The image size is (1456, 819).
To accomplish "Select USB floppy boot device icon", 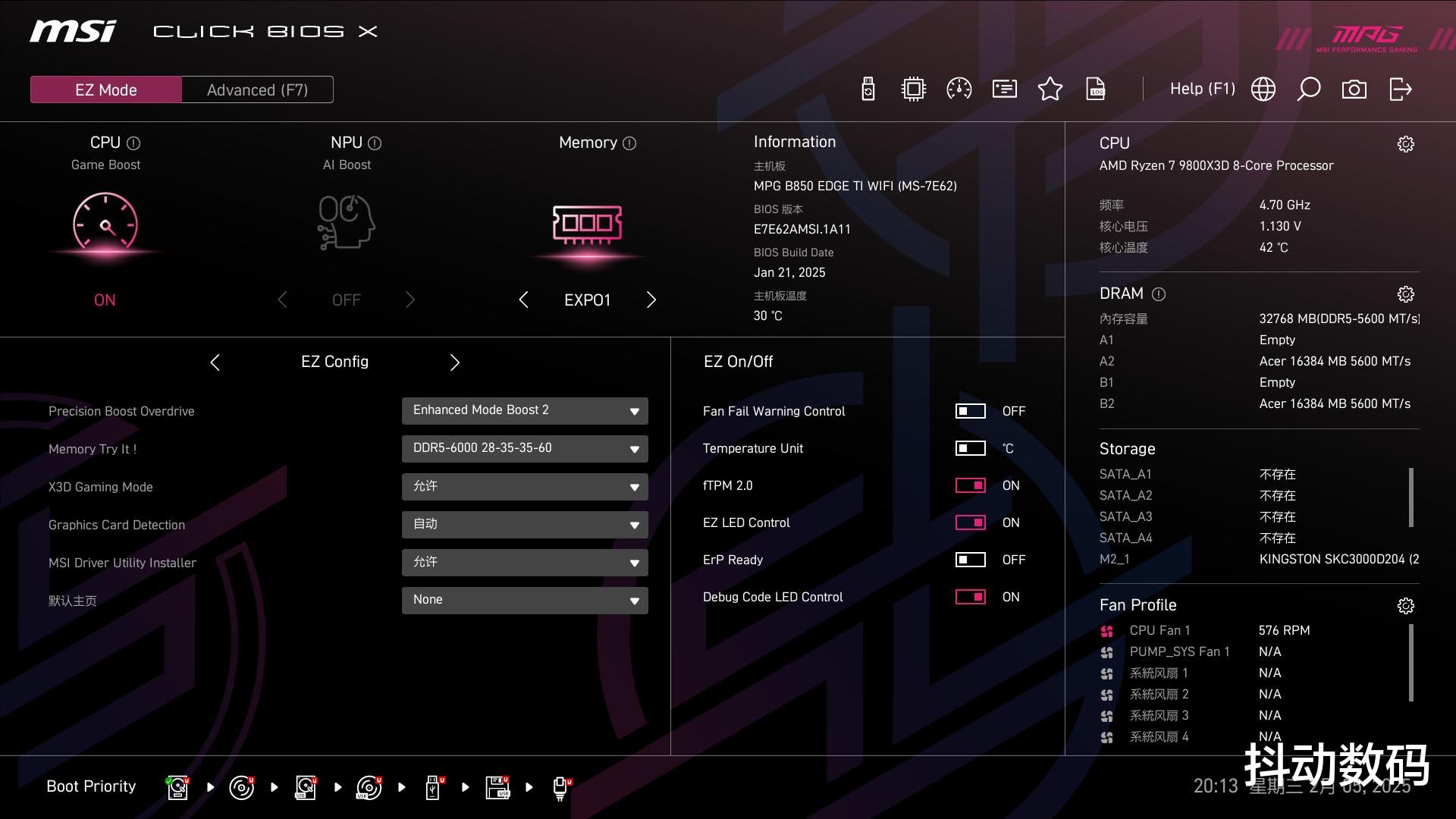I will [498, 787].
